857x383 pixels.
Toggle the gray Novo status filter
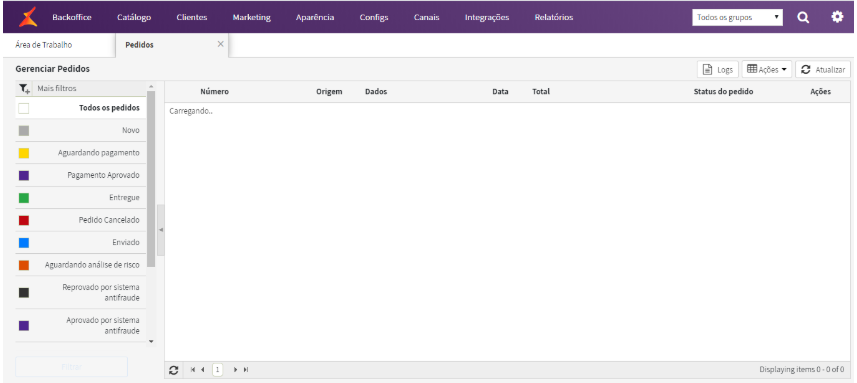(24, 131)
